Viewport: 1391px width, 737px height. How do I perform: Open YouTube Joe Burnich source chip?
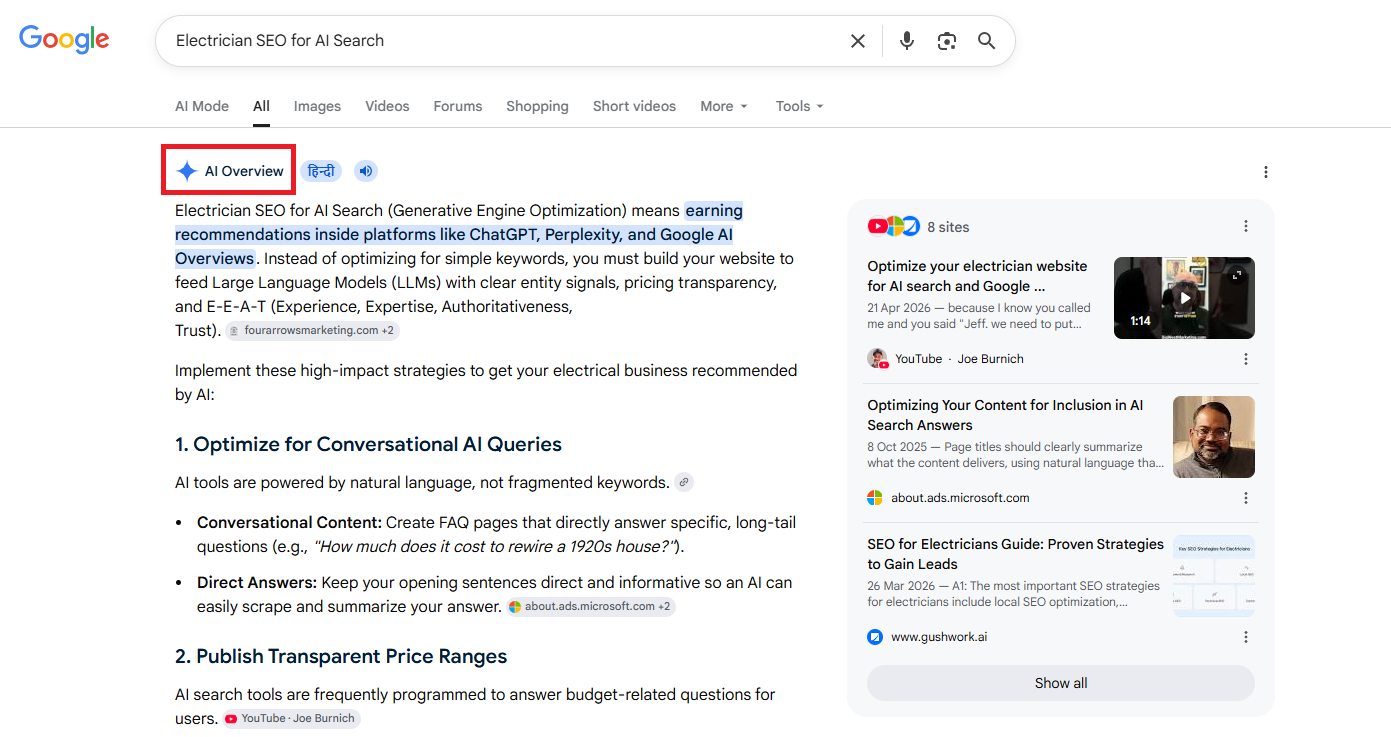[x=291, y=718]
